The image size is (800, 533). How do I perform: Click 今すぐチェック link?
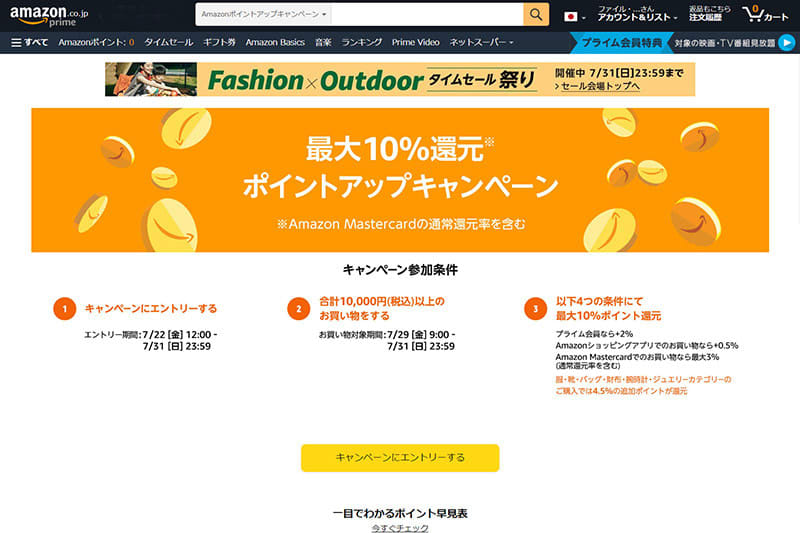[400, 528]
